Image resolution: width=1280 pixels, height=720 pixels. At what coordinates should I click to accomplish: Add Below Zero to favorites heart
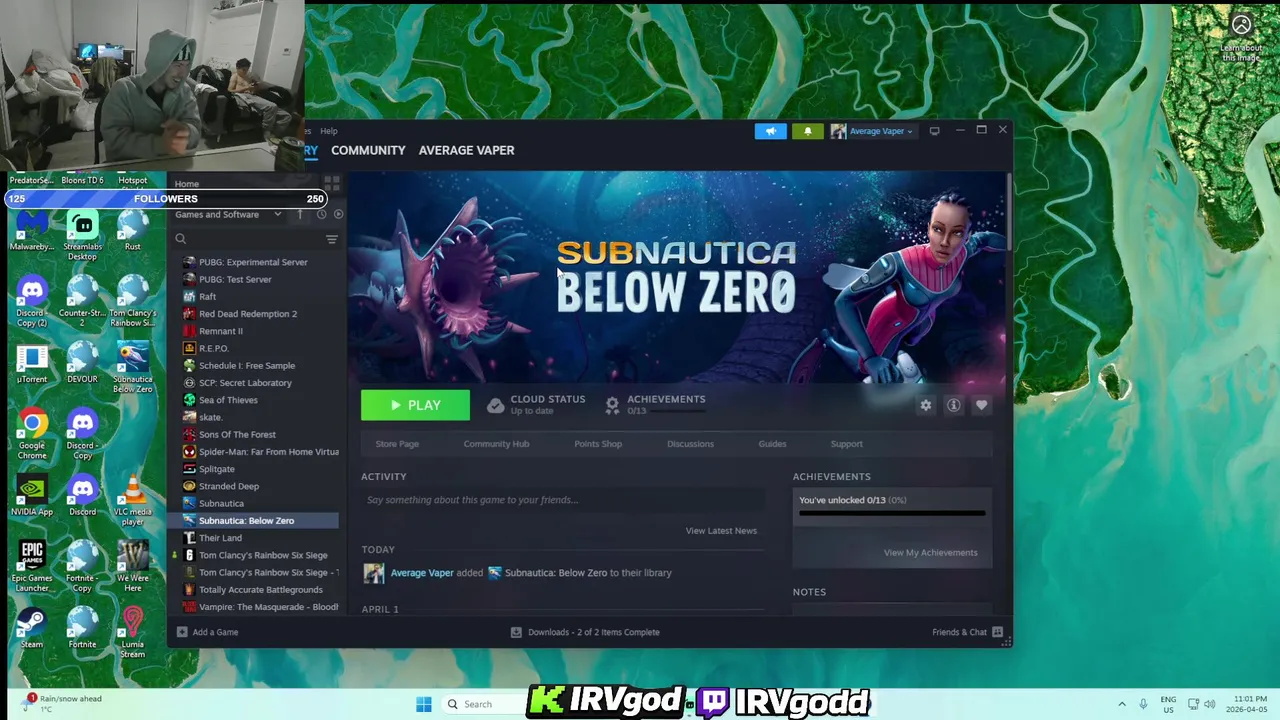point(981,405)
